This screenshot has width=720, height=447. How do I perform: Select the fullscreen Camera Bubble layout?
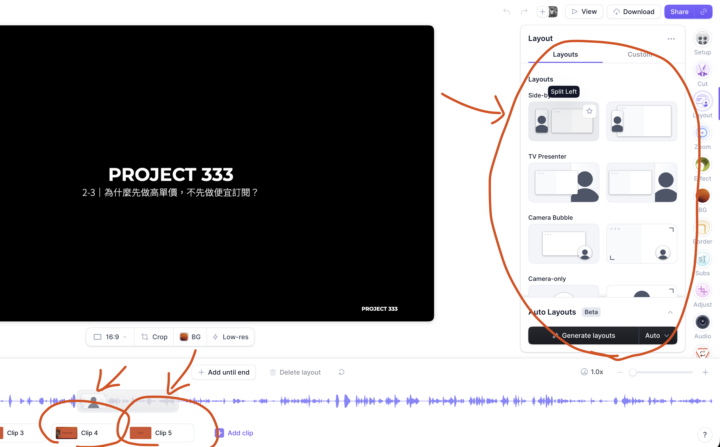tap(641, 243)
